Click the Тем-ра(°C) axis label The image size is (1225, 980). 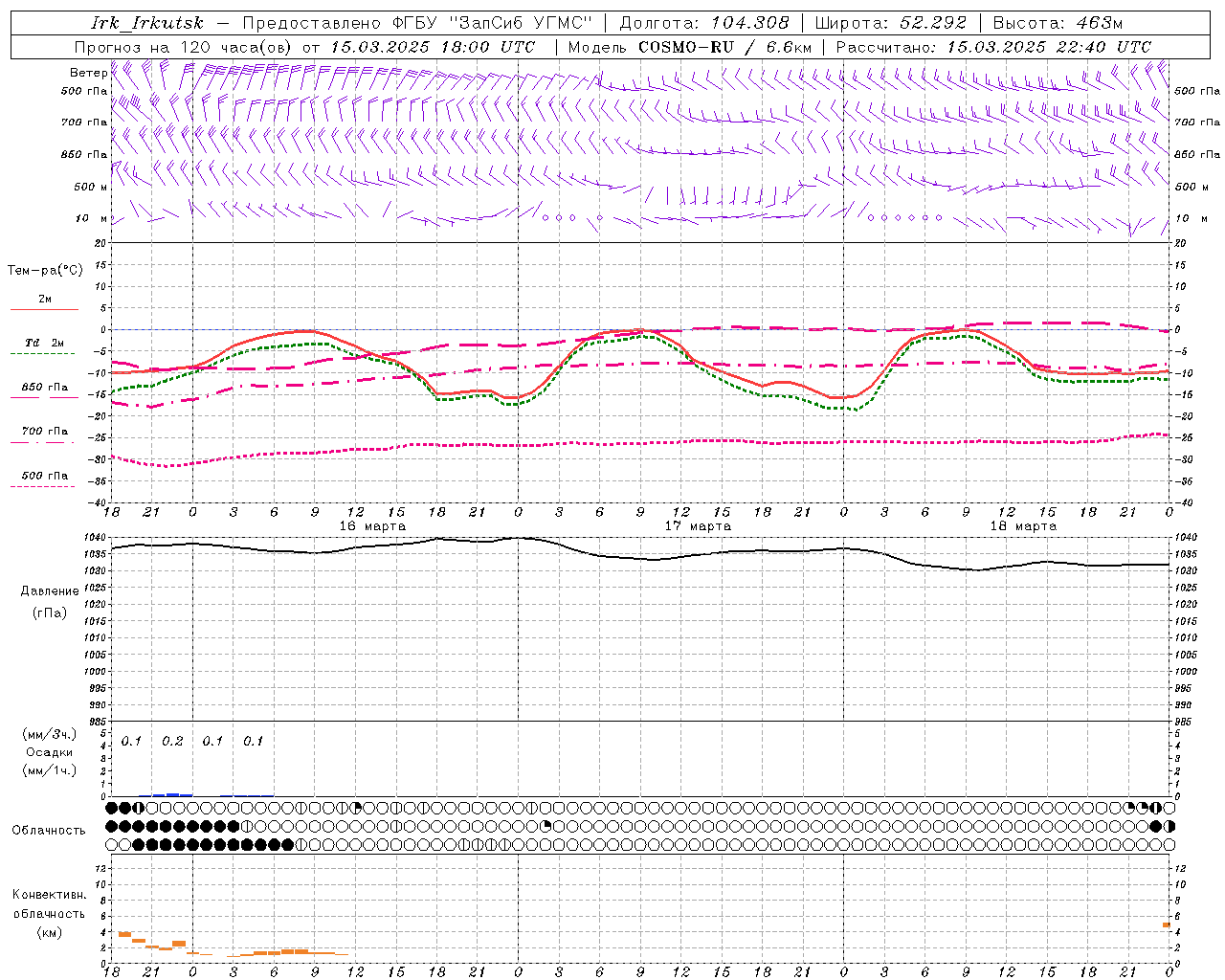45,271
